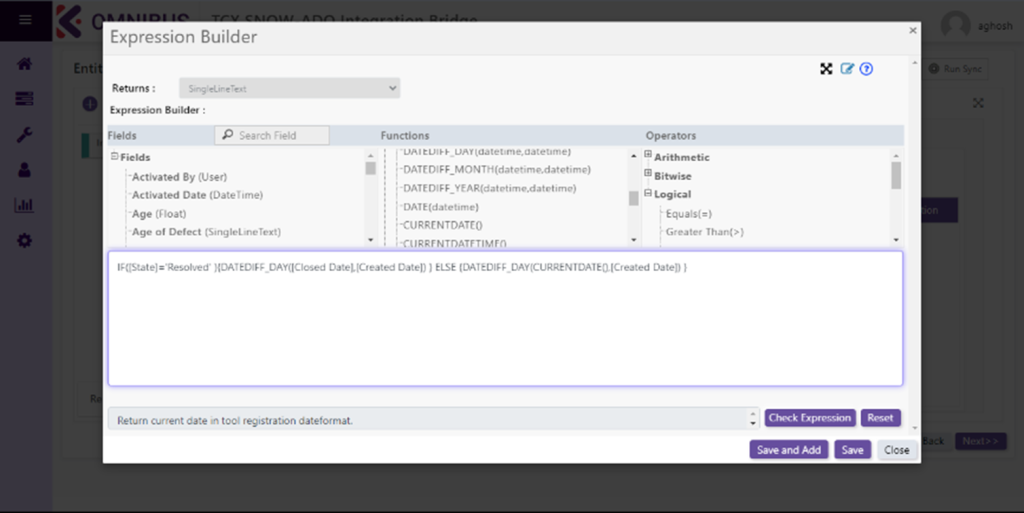Image resolution: width=1024 pixels, height=513 pixels.
Task: Click the blue edit pencil icon
Action: pyautogui.click(x=847, y=69)
